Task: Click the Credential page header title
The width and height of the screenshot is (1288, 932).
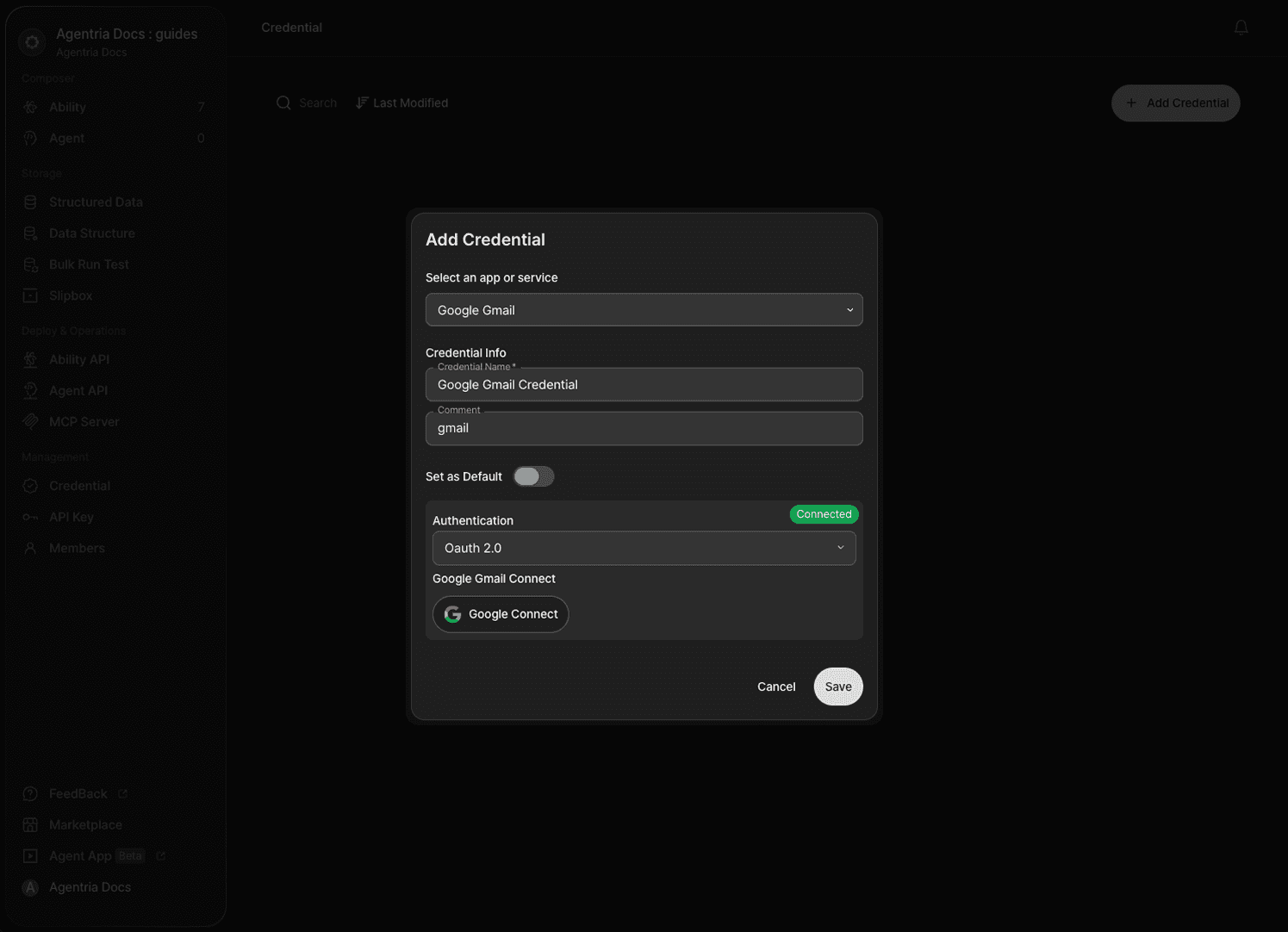Action: [x=291, y=28]
